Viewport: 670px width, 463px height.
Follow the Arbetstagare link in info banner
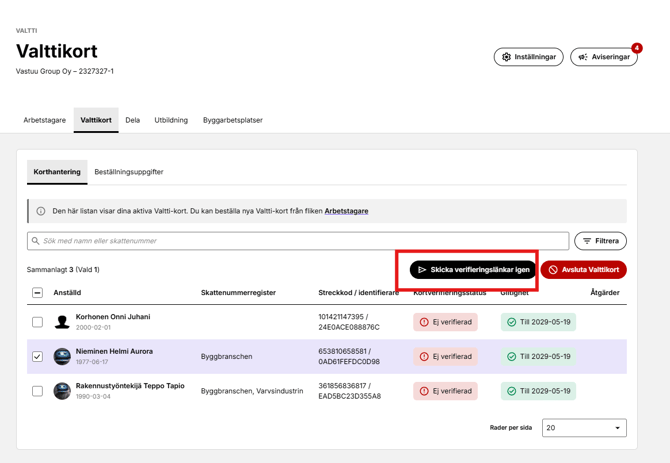[x=346, y=211]
